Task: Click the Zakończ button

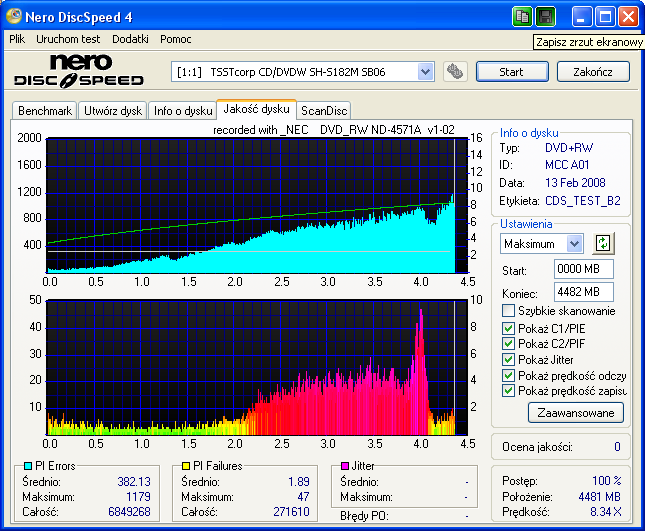Action: (x=593, y=72)
